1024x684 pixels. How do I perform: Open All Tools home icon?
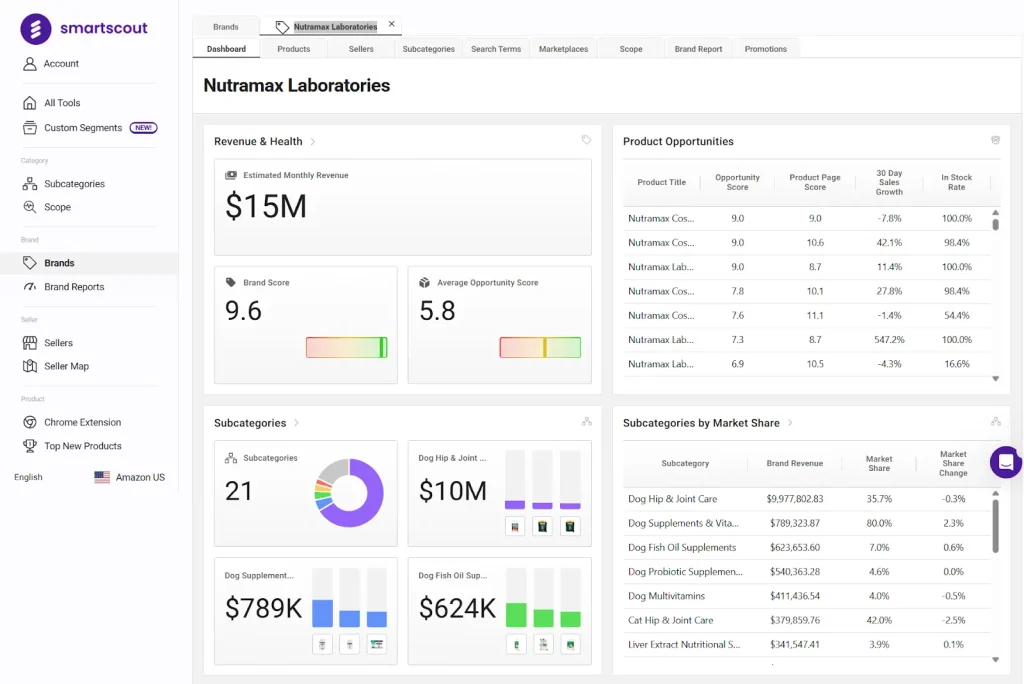tap(29, 103)
